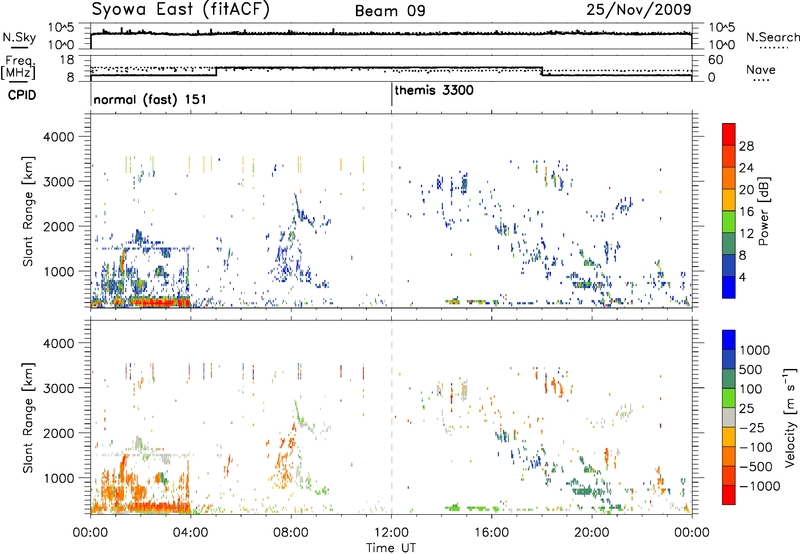Image resolution: width=800 pixels, height=554 pixels.
Task: Click the Velocity colorbar tick label '500'
Action: (x=753, y=369)
